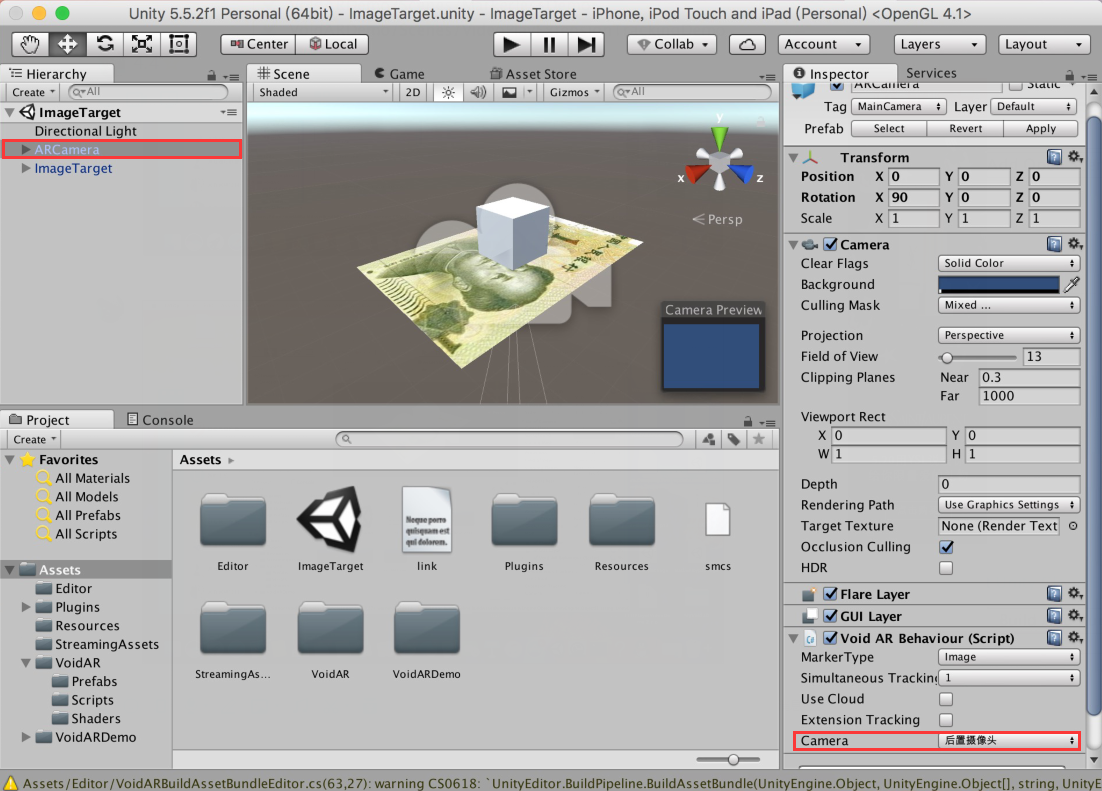Open Gizmos dropdown
The height and width of the screenshot is (791, 1102).
tap(574, 92)
